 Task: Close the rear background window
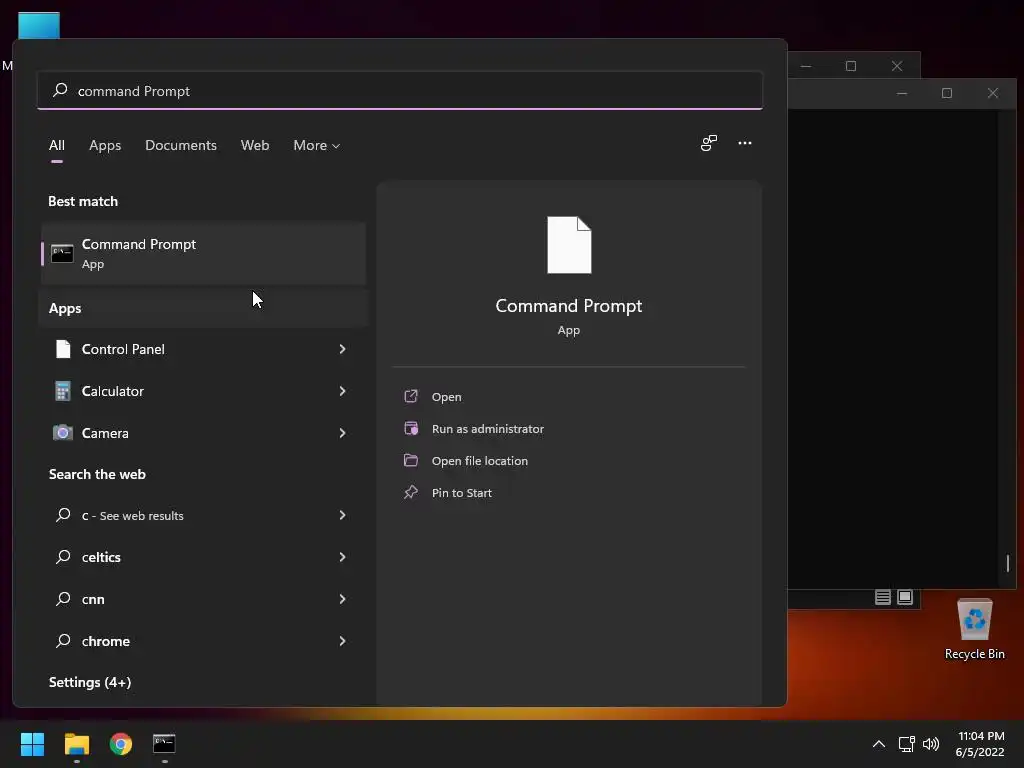(897, 66)
